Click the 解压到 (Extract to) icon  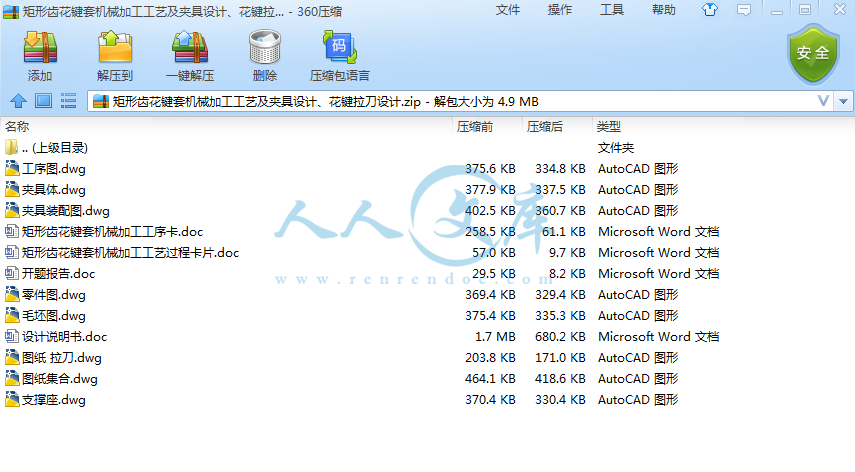[x=115, y=47]
